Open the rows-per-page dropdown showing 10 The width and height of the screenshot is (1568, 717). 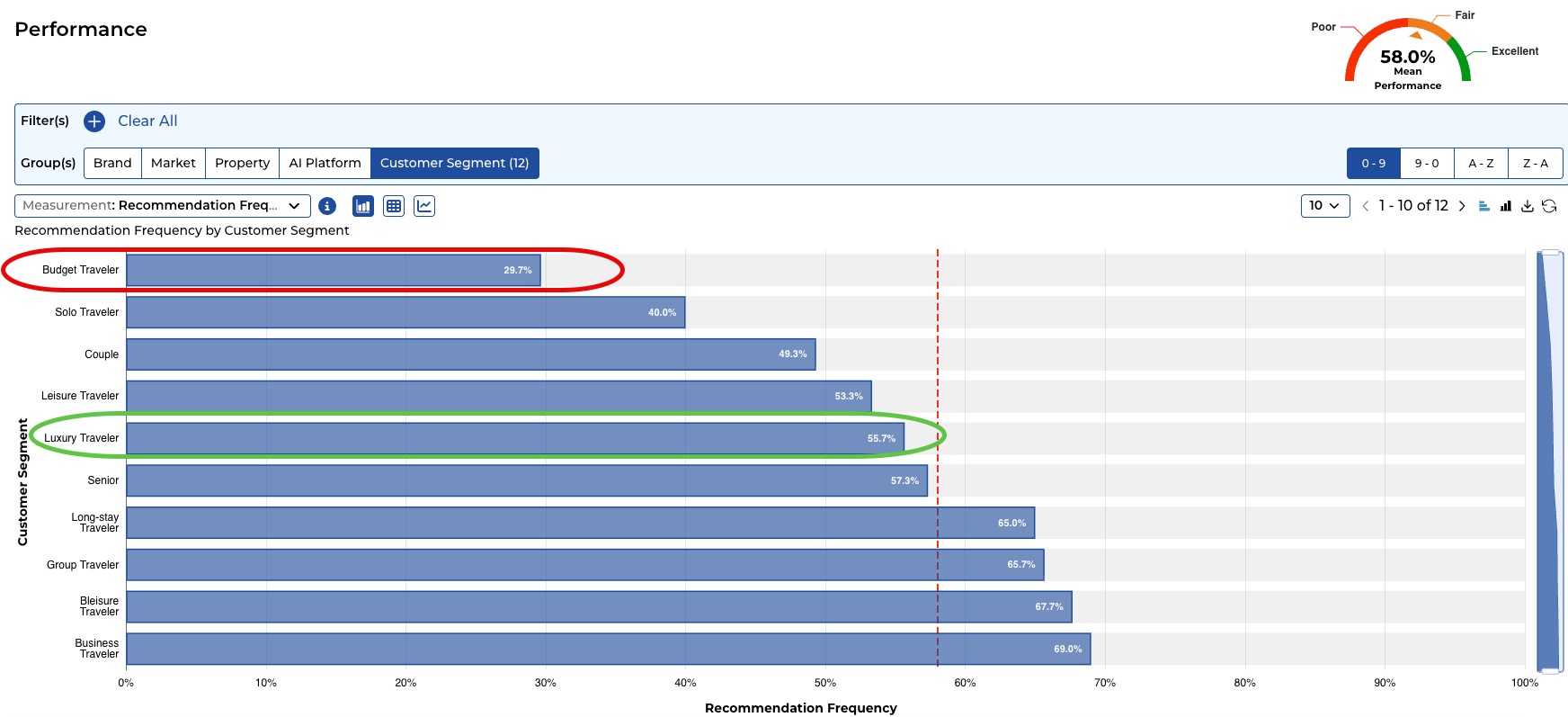click(x=1324, y=206)
